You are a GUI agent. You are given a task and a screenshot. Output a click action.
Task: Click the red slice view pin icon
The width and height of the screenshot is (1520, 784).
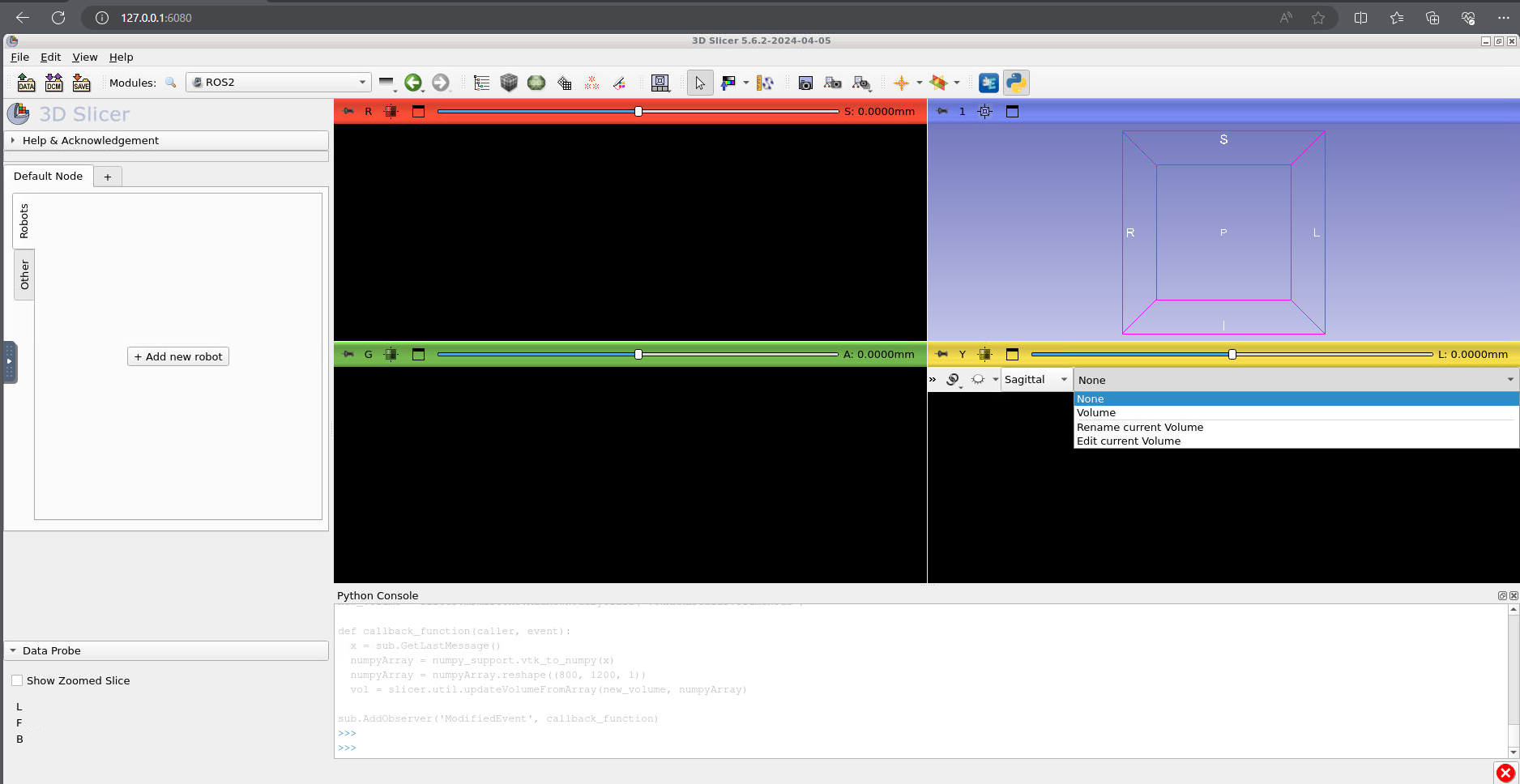[x=348, y=111]
